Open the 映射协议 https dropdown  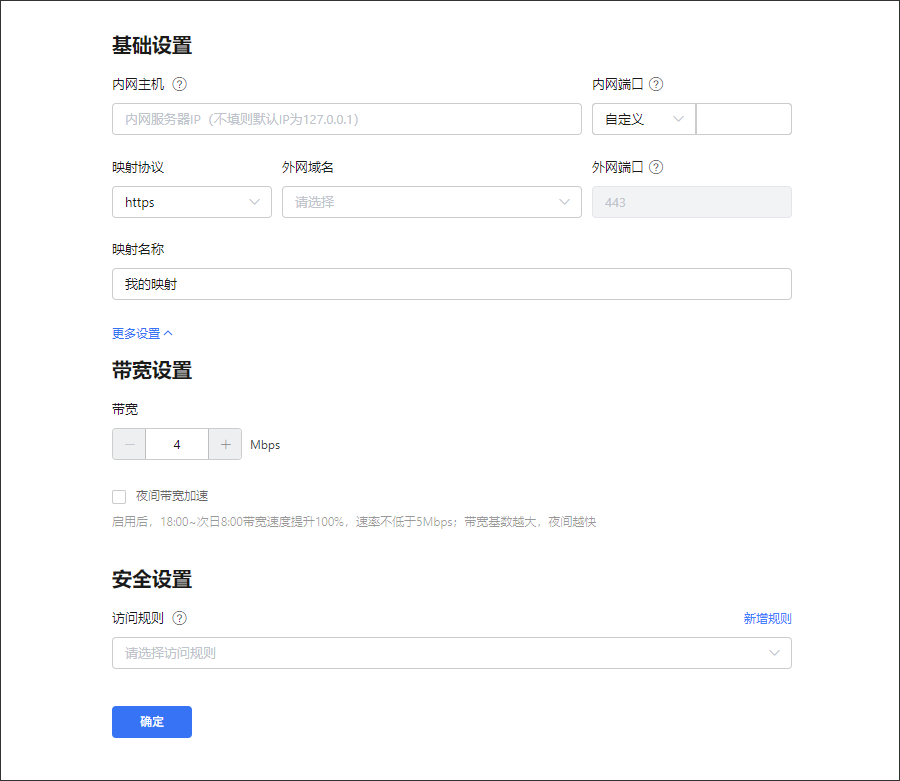pos(192,202)
